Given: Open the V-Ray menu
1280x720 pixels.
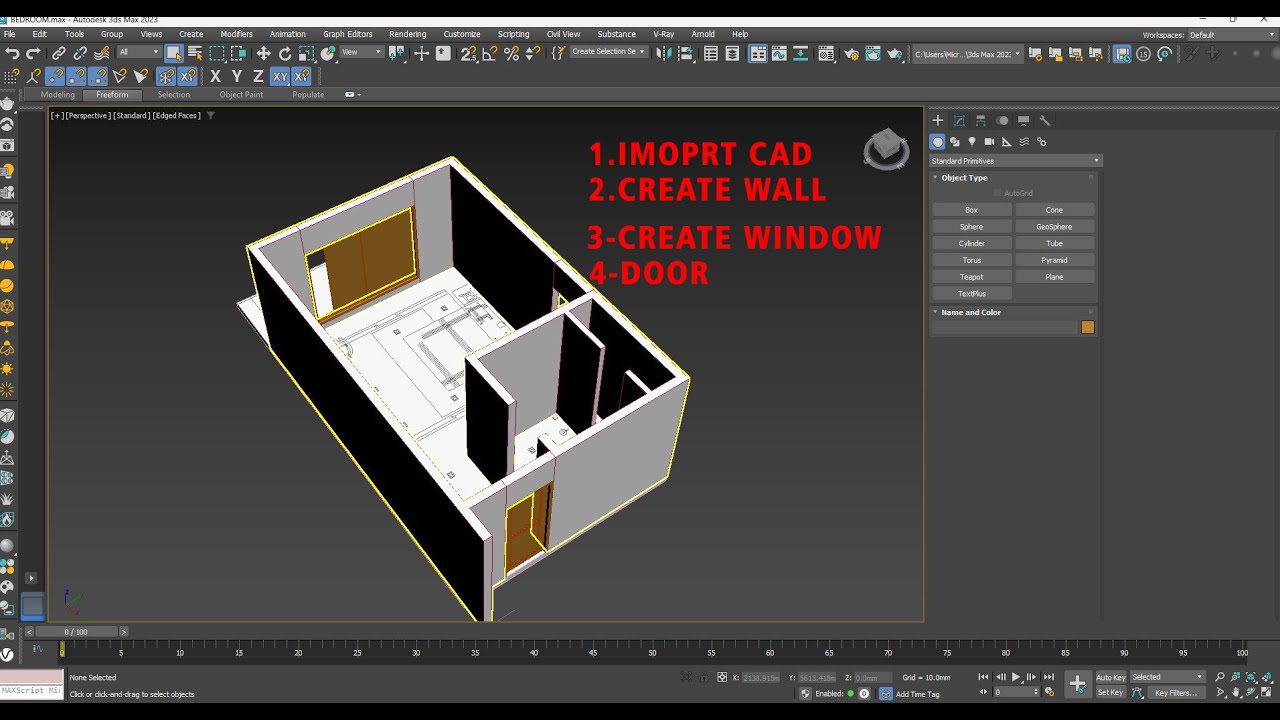Looking at the screenshot, I should coord(664,34).
